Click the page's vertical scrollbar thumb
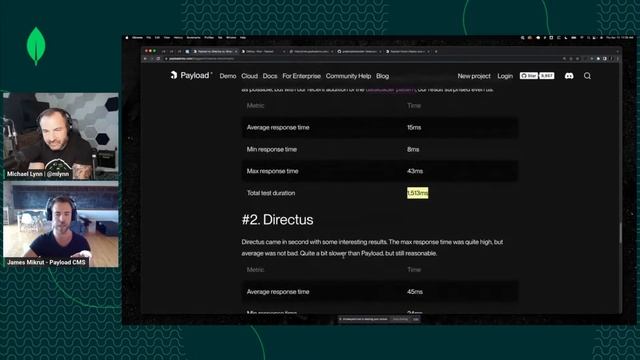640x360 pixels. (x=620, y=233)
